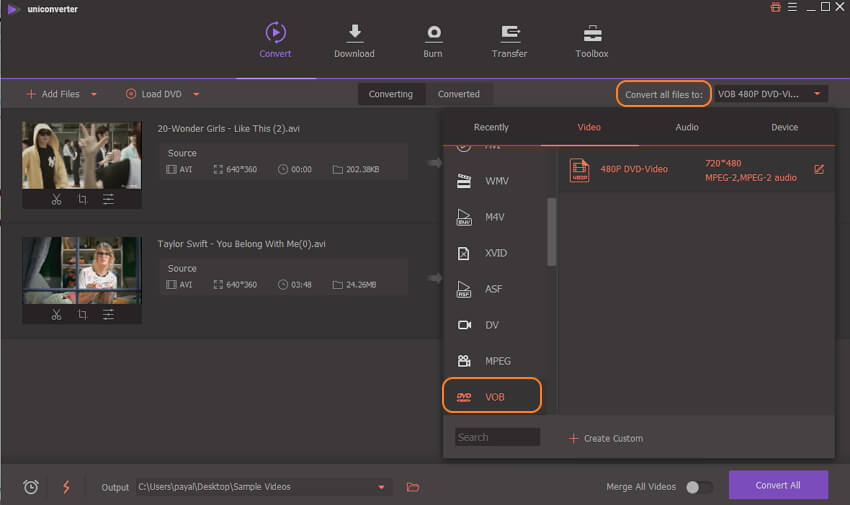The width and height of the screenshot is (850, 505).
Task: Open the output folder icon
Action: coord(413,487)
